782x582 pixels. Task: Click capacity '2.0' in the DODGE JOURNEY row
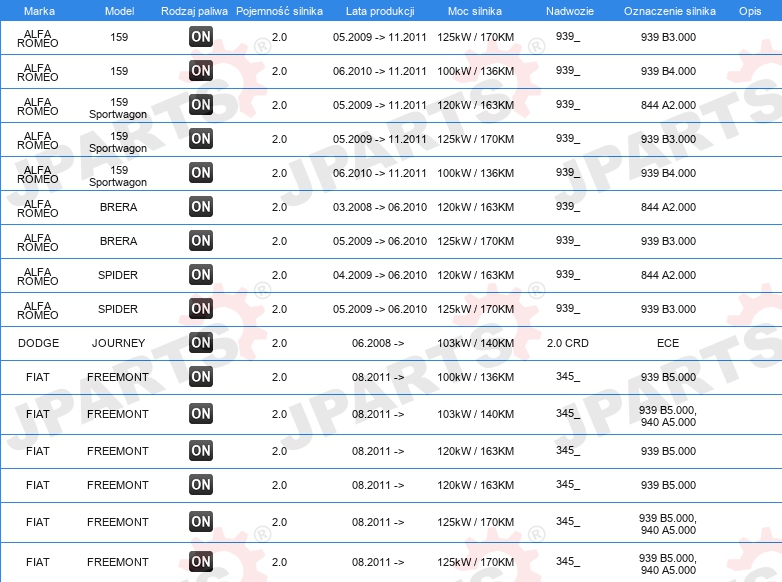pyautogui.click(x=279, y=343)
